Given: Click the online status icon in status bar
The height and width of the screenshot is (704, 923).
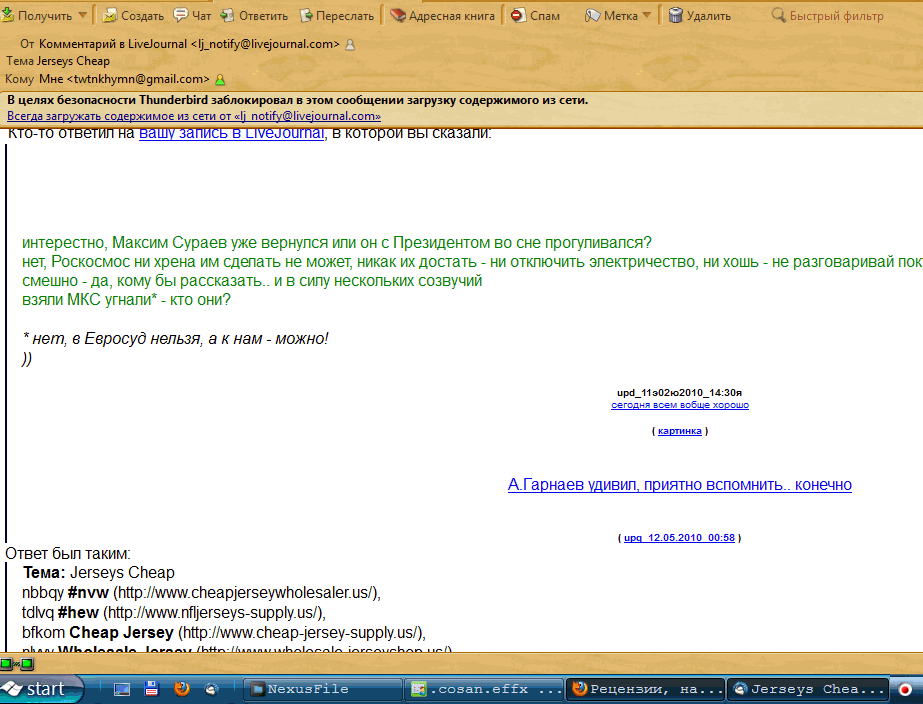Looking at the screenshot, I should click(x=17, y=663).
